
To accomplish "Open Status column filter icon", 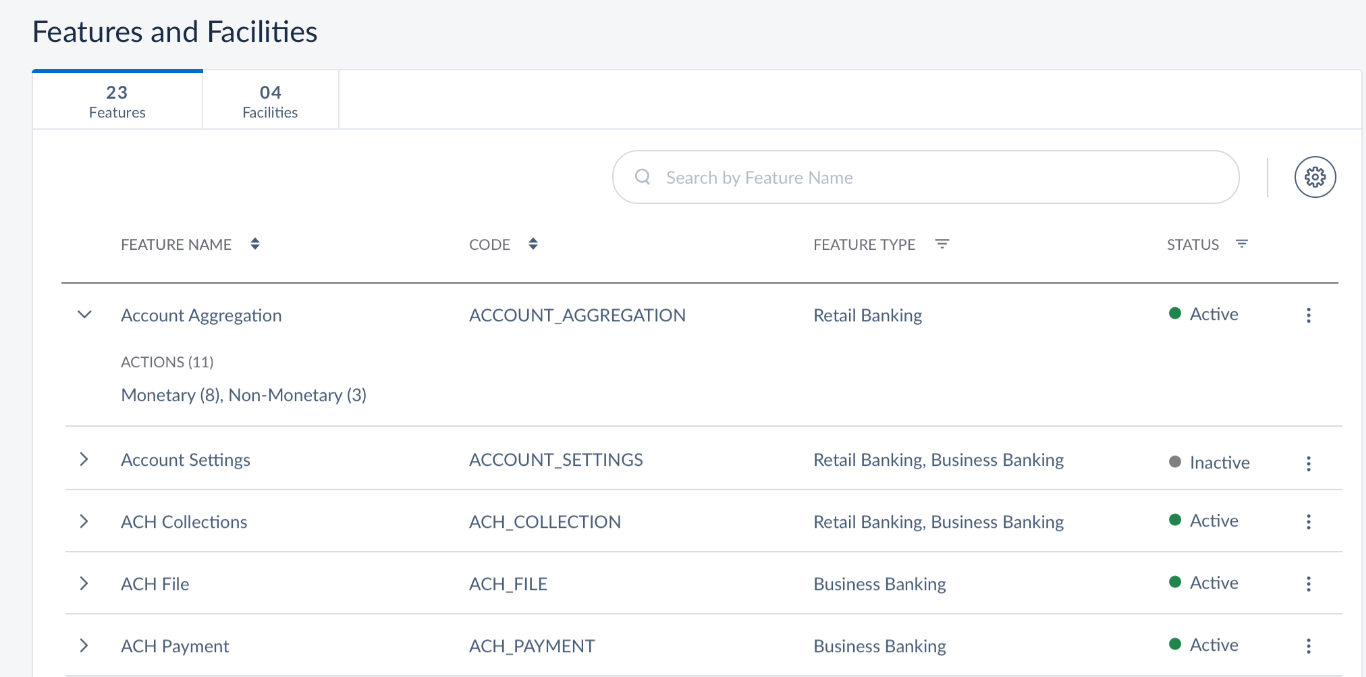I will point(1241,244).
